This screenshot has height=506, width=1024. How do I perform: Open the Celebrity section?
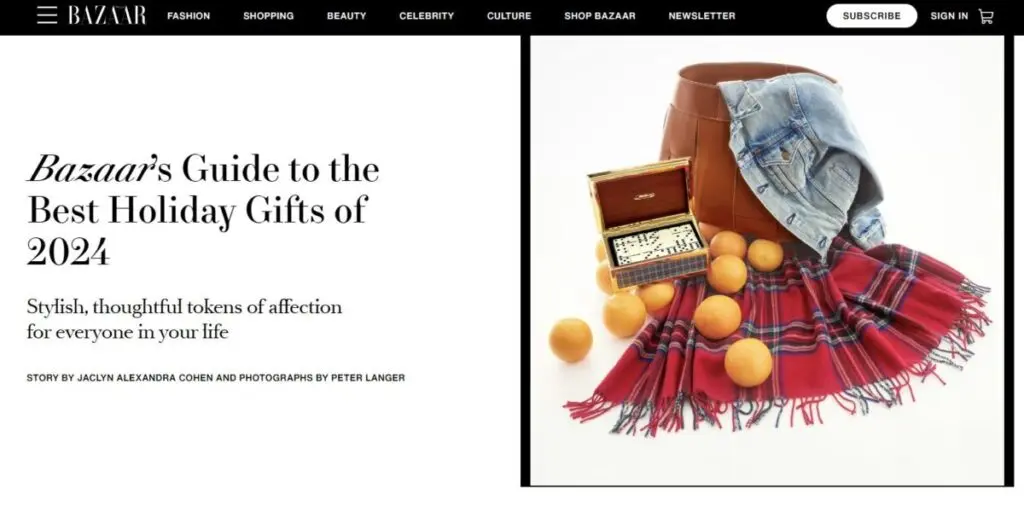coord(426,16)
